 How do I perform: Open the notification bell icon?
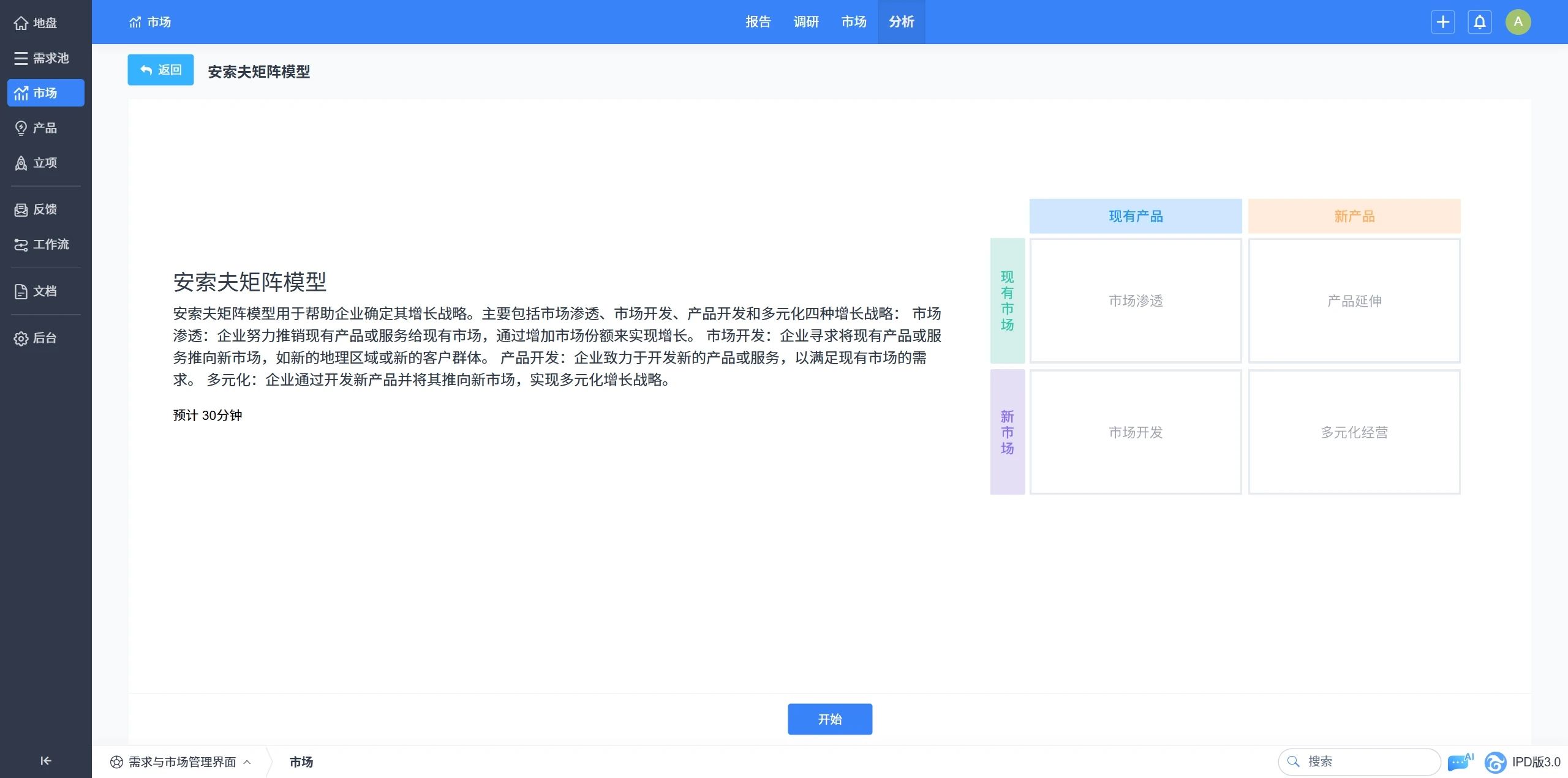(x=1479, y=22)
